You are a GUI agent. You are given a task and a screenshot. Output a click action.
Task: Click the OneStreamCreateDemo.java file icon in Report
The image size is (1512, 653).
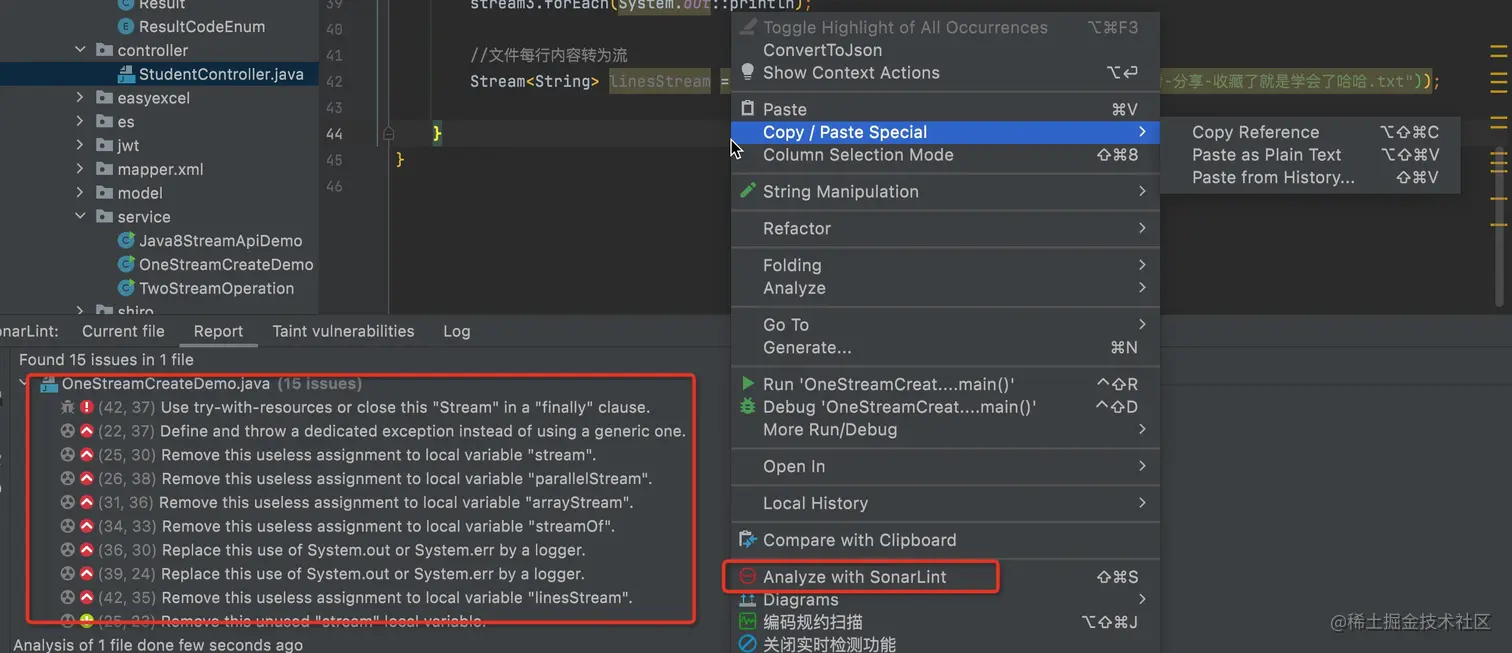(48, 384)
